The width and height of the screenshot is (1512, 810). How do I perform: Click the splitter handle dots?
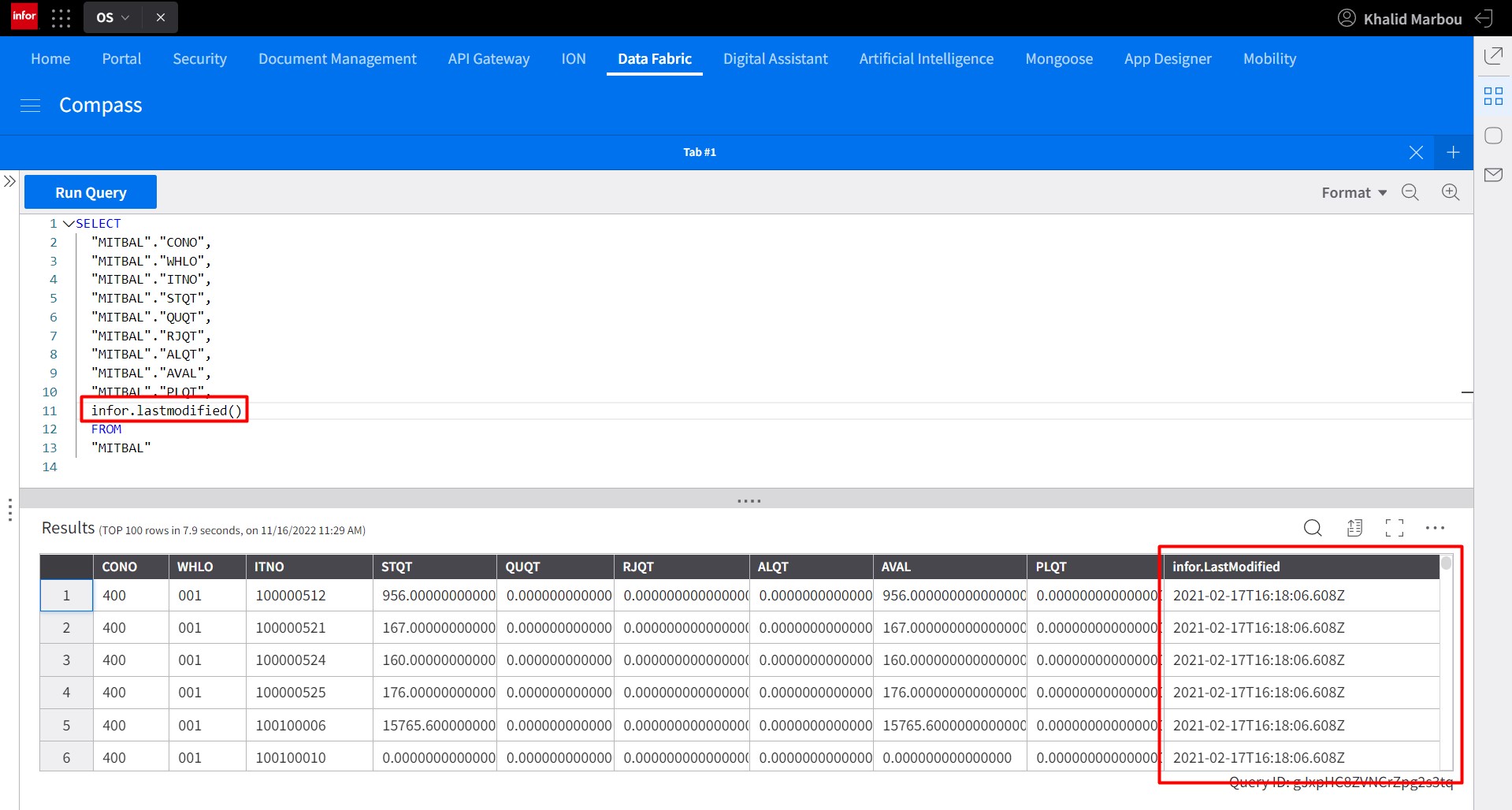pyautogui.click(x=749, y=501)
